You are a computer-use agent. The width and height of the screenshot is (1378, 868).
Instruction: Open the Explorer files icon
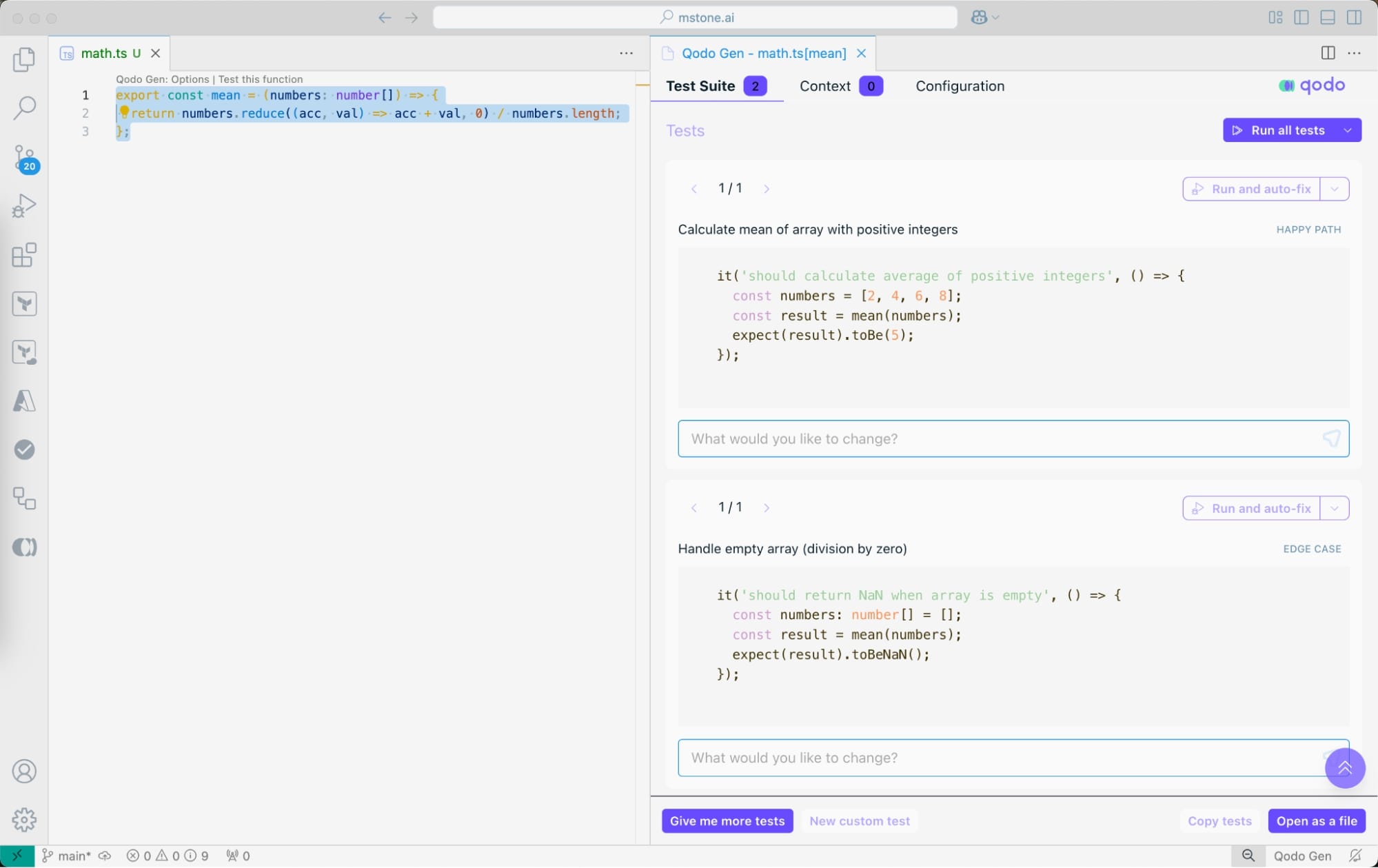point(24,60)
